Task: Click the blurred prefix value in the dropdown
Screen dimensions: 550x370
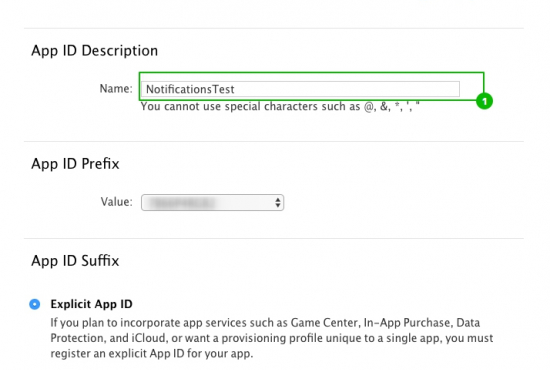Action: 183,202
